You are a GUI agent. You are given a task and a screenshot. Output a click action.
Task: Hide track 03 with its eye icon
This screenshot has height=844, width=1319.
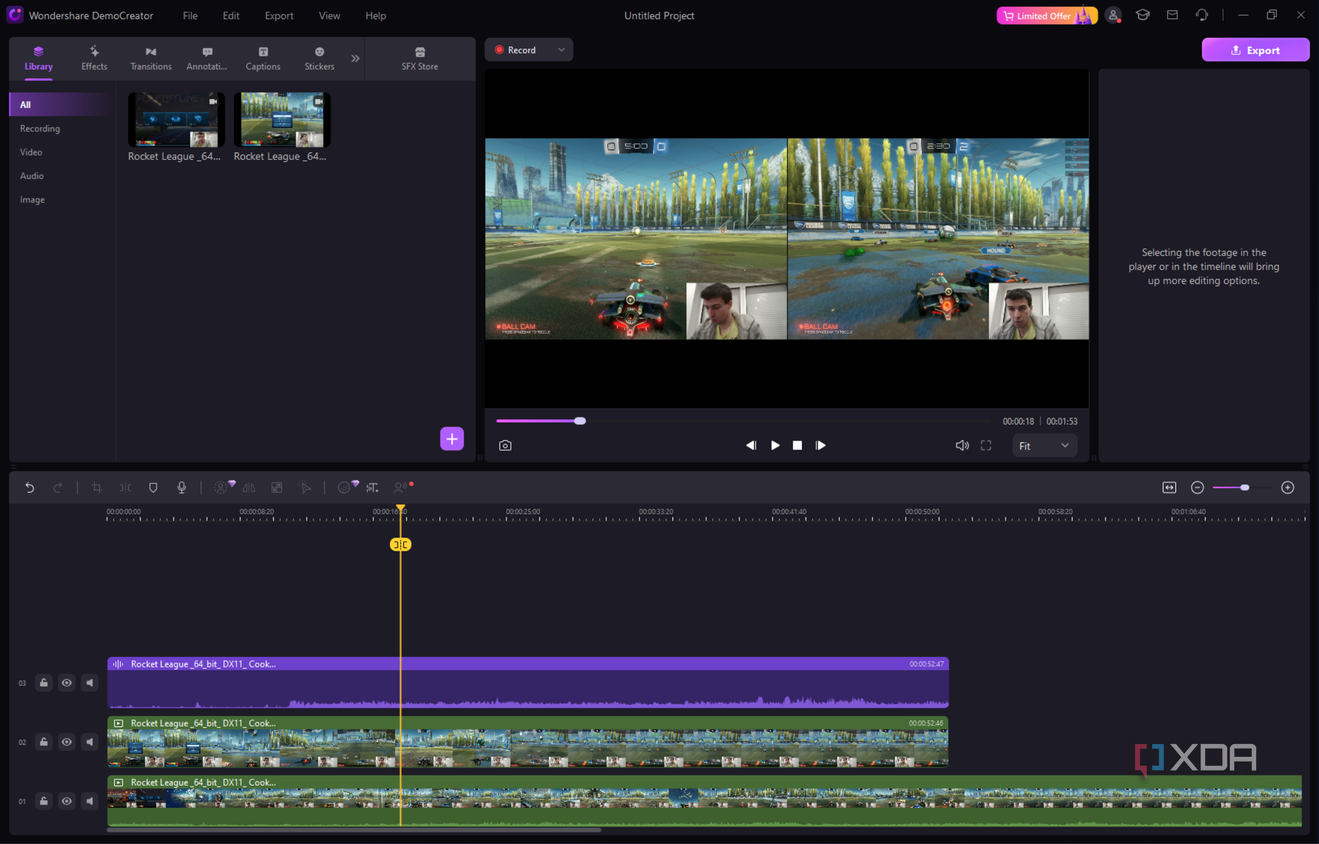coord(67,683)
